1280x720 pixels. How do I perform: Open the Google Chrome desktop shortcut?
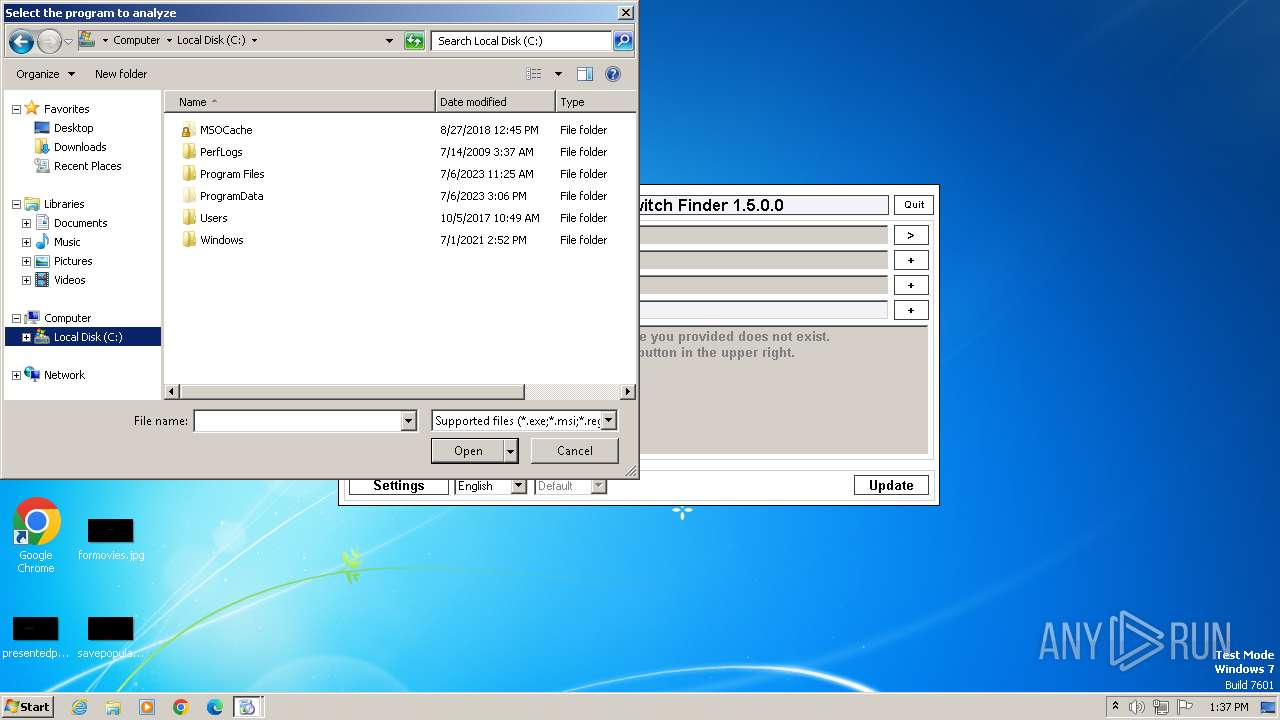36,537
